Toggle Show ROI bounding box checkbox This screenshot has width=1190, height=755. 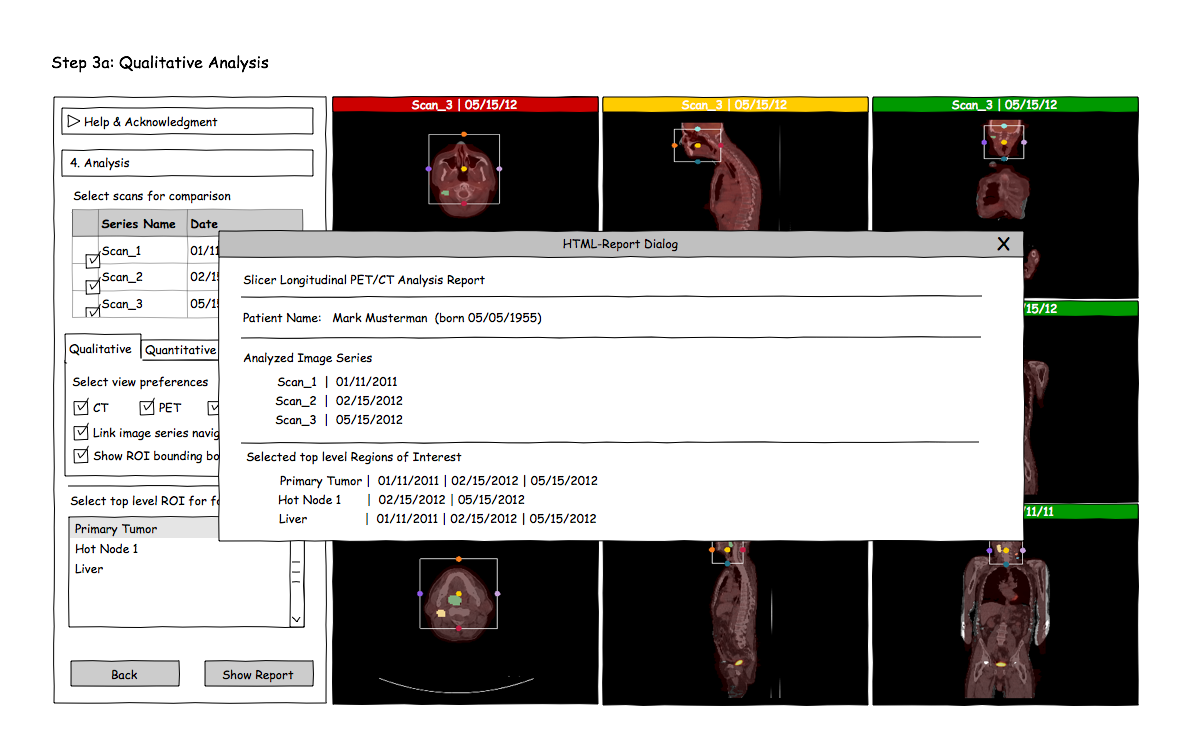81,456
